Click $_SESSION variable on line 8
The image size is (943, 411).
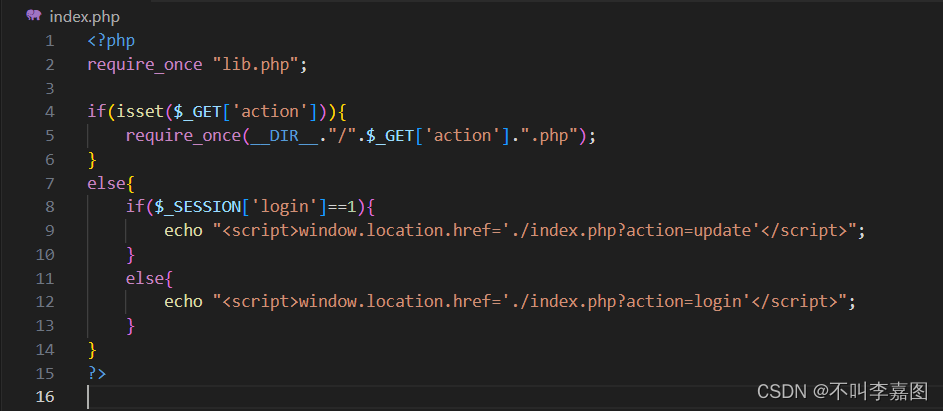tap(198, 208)
